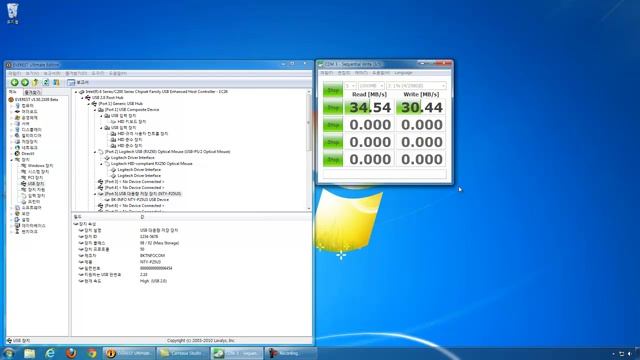Click the top Stop button beside the dropdowns

pos(333,90)
